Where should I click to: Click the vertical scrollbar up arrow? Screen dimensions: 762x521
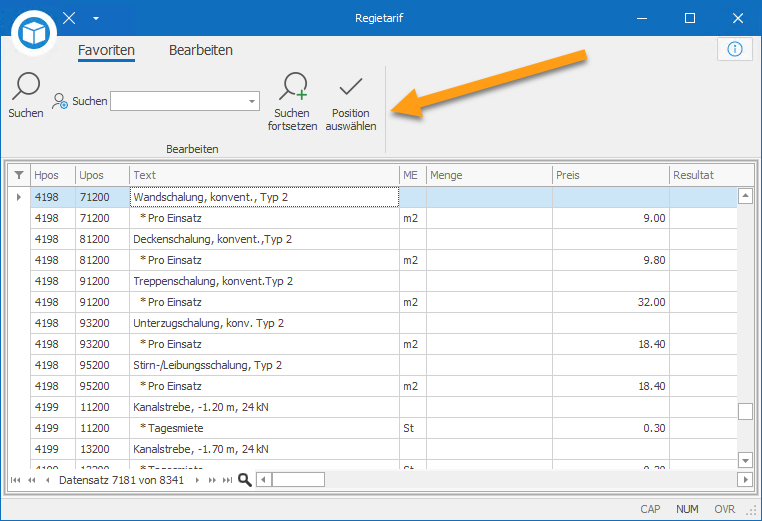tap(745, 196)
